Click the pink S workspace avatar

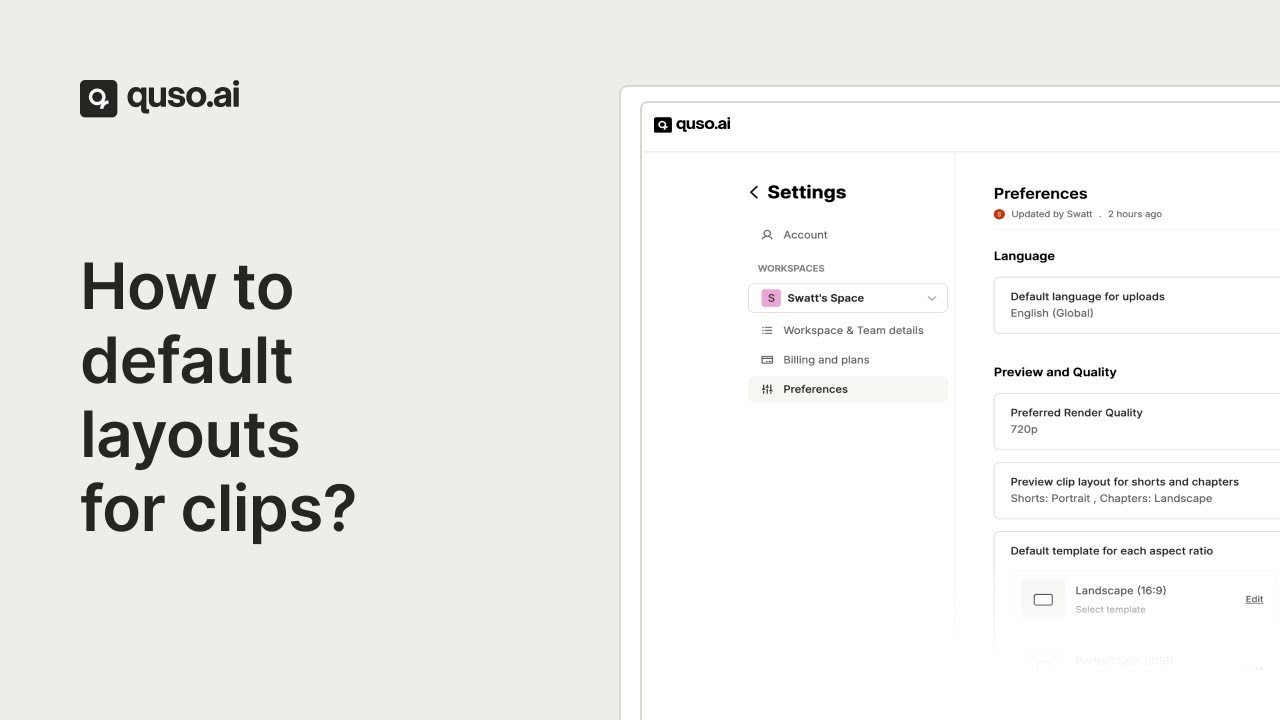[771, 298]
